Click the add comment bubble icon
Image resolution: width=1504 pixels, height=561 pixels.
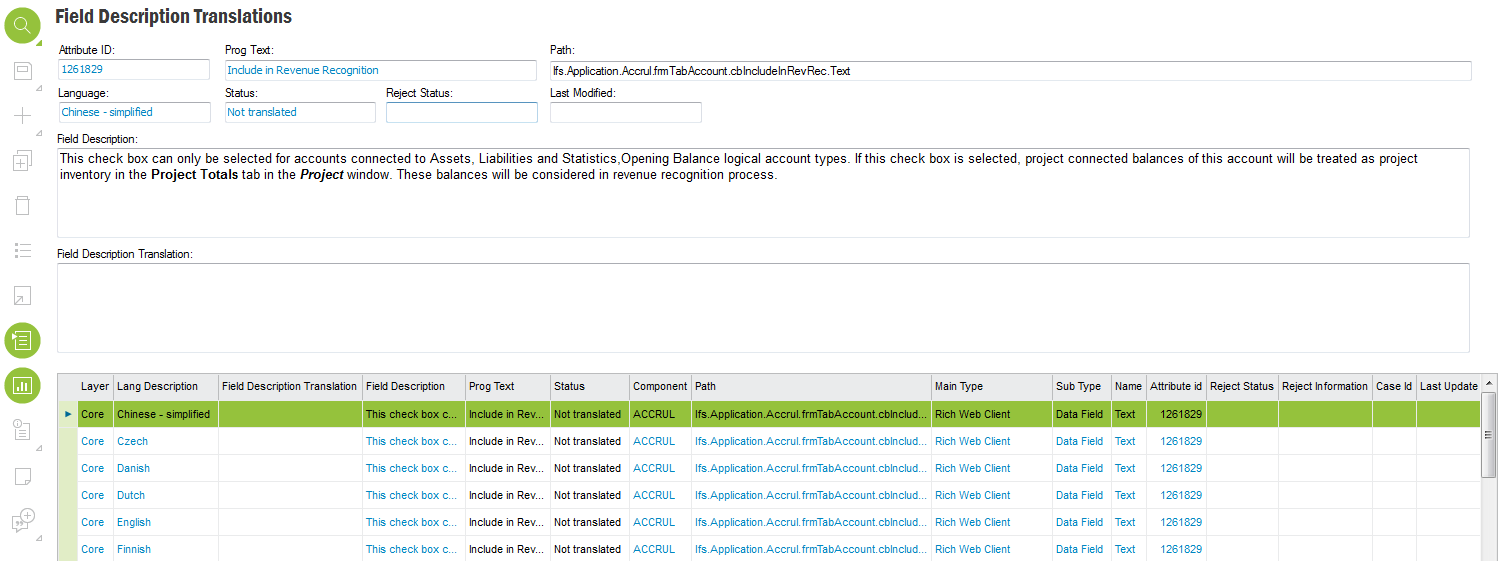[22, 520]
